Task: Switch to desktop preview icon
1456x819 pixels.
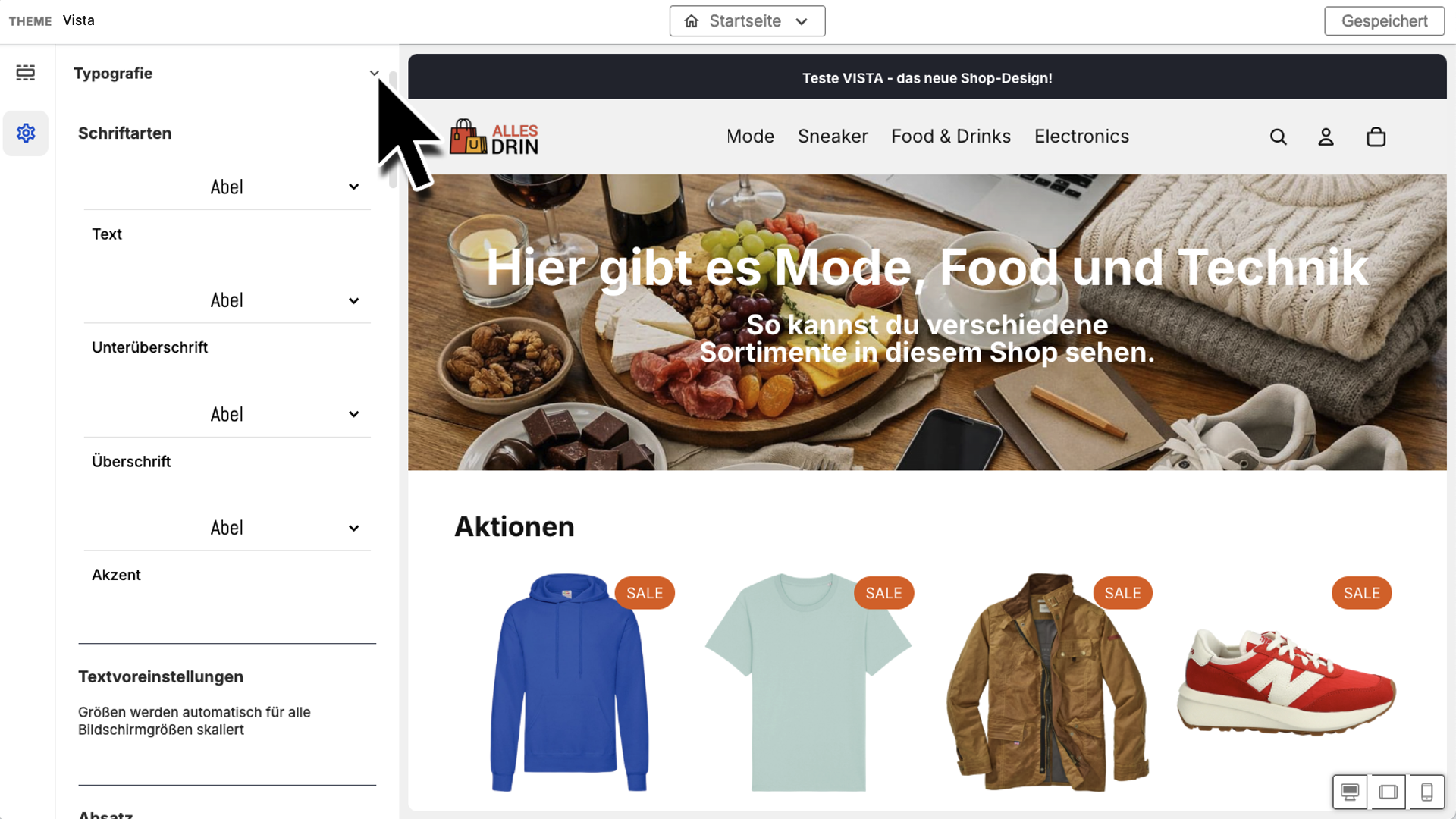Action: pos(1350,792)
